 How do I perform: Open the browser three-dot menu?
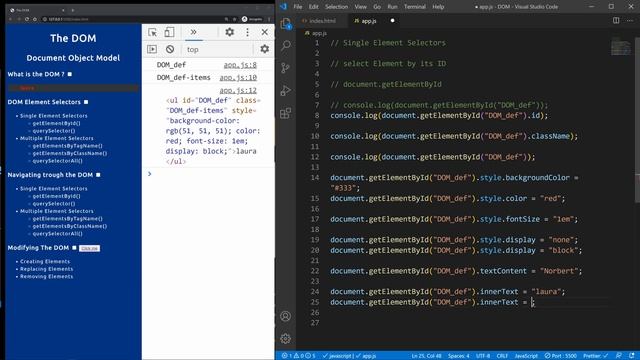(269, 19)
